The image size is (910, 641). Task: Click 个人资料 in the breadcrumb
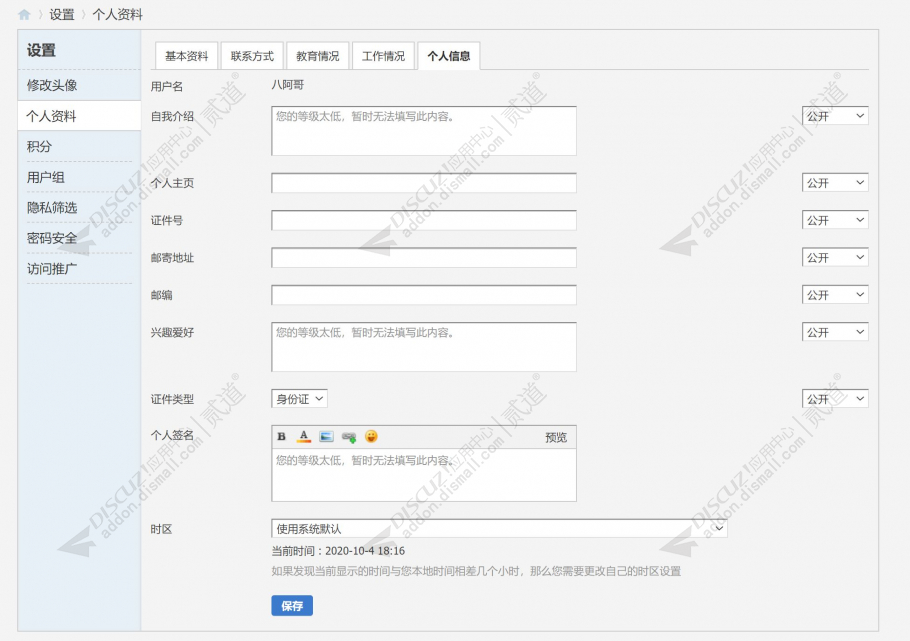click(x=117, y=15)
